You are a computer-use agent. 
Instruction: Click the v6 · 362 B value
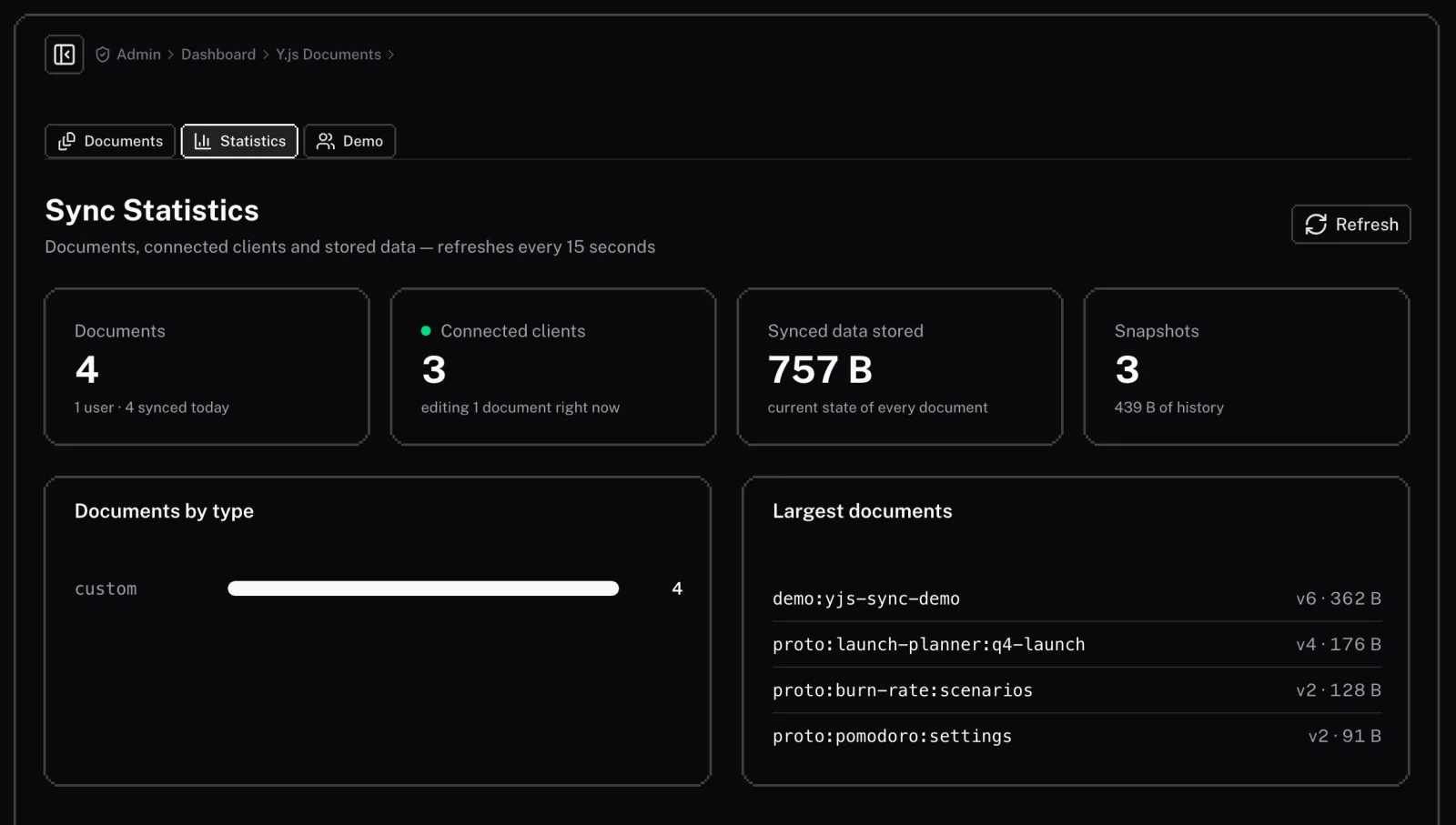1339,599
